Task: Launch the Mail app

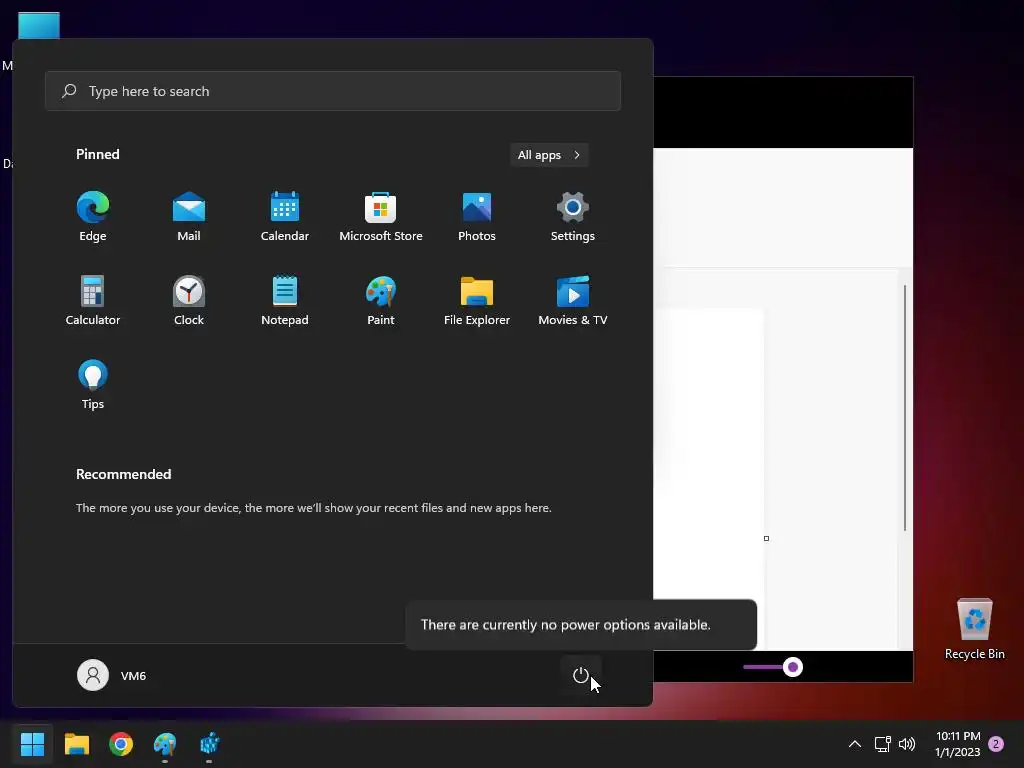Action: tap(189, 217)
